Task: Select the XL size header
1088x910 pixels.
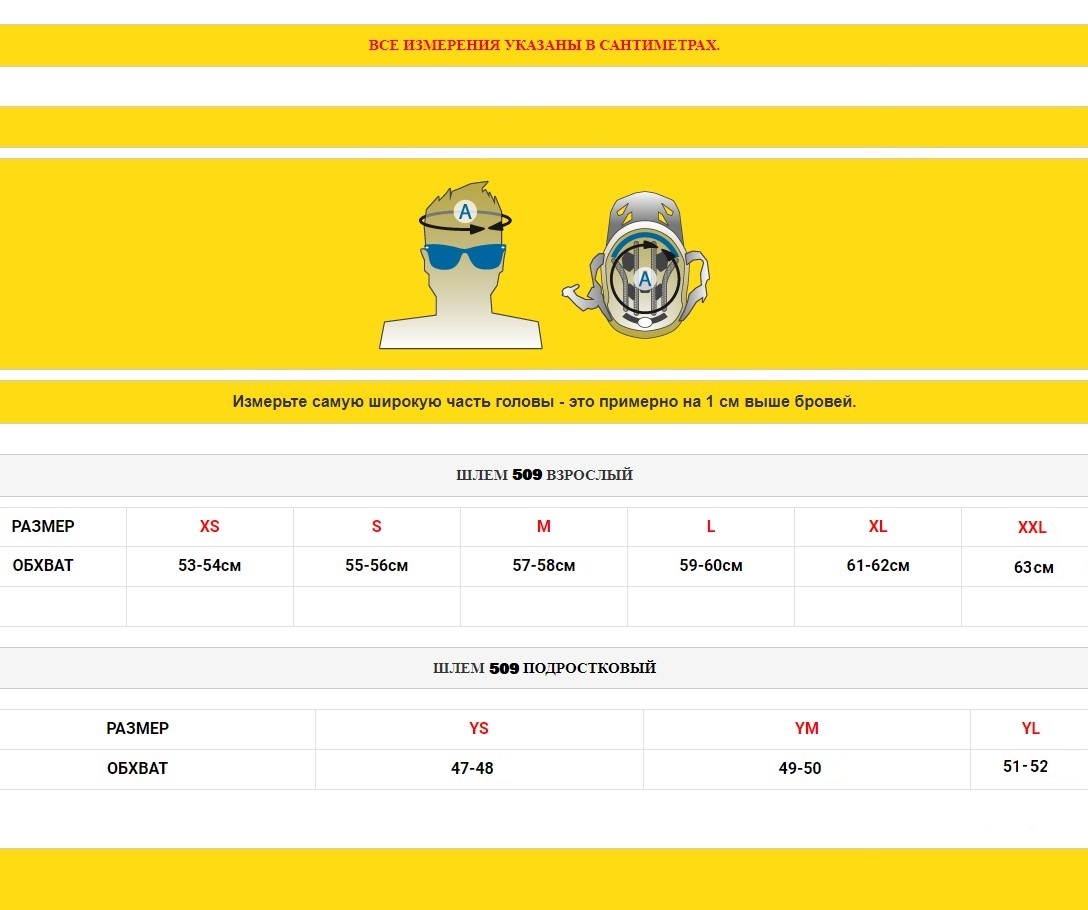Action: 878,527
